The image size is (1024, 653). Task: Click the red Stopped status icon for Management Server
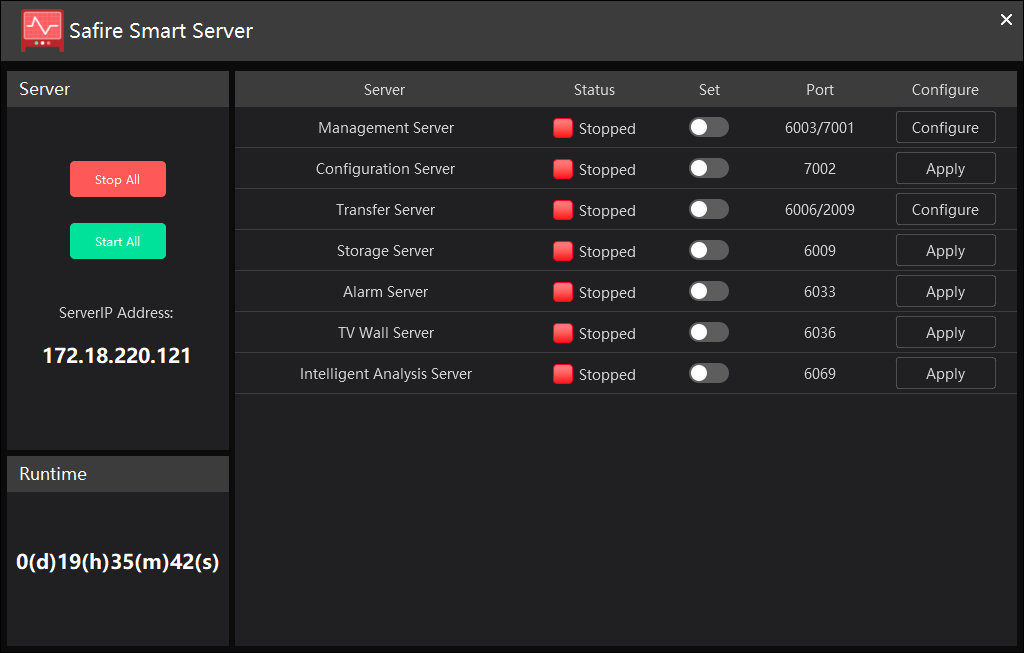pyautogui.click(x=563, y=128)
